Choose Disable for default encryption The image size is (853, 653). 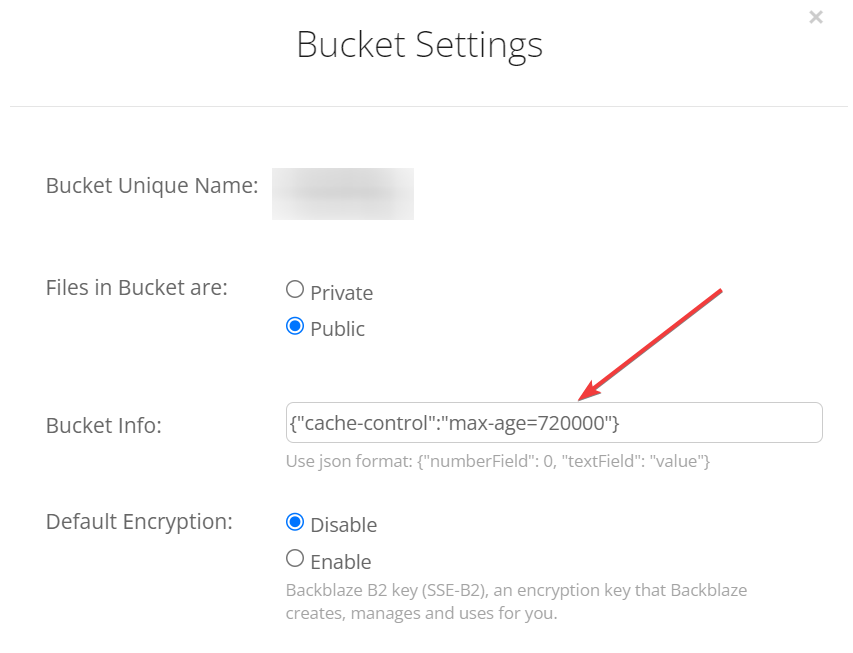click(x=295, y=522)
